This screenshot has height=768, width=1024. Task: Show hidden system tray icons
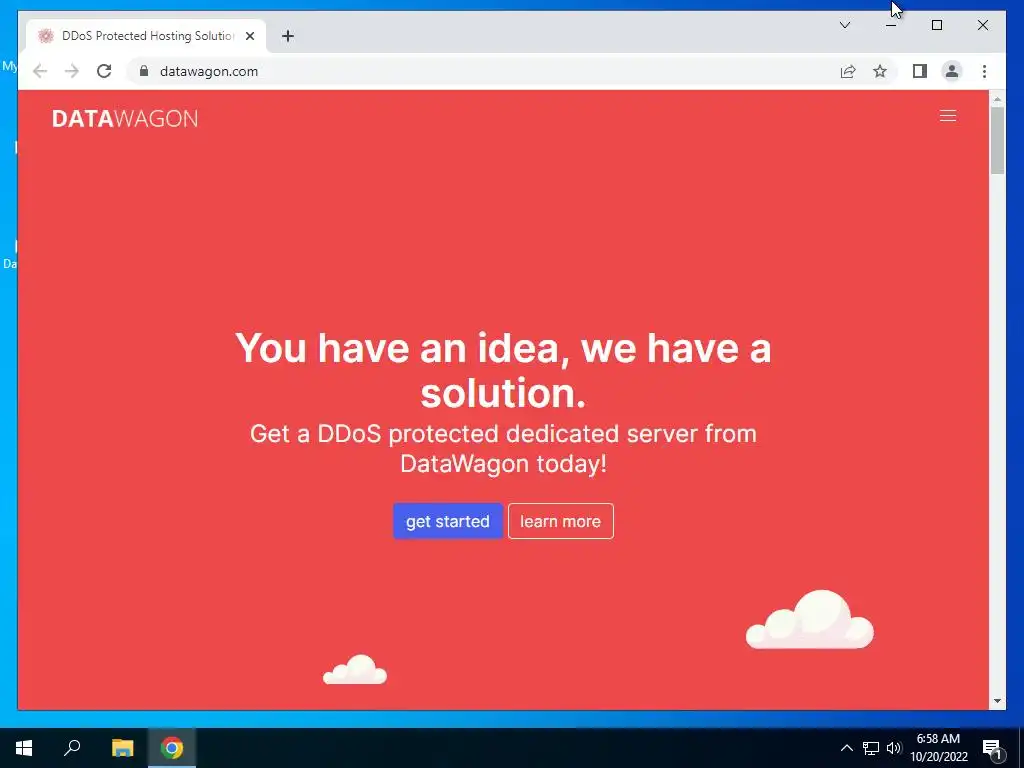tap(846, 748)
